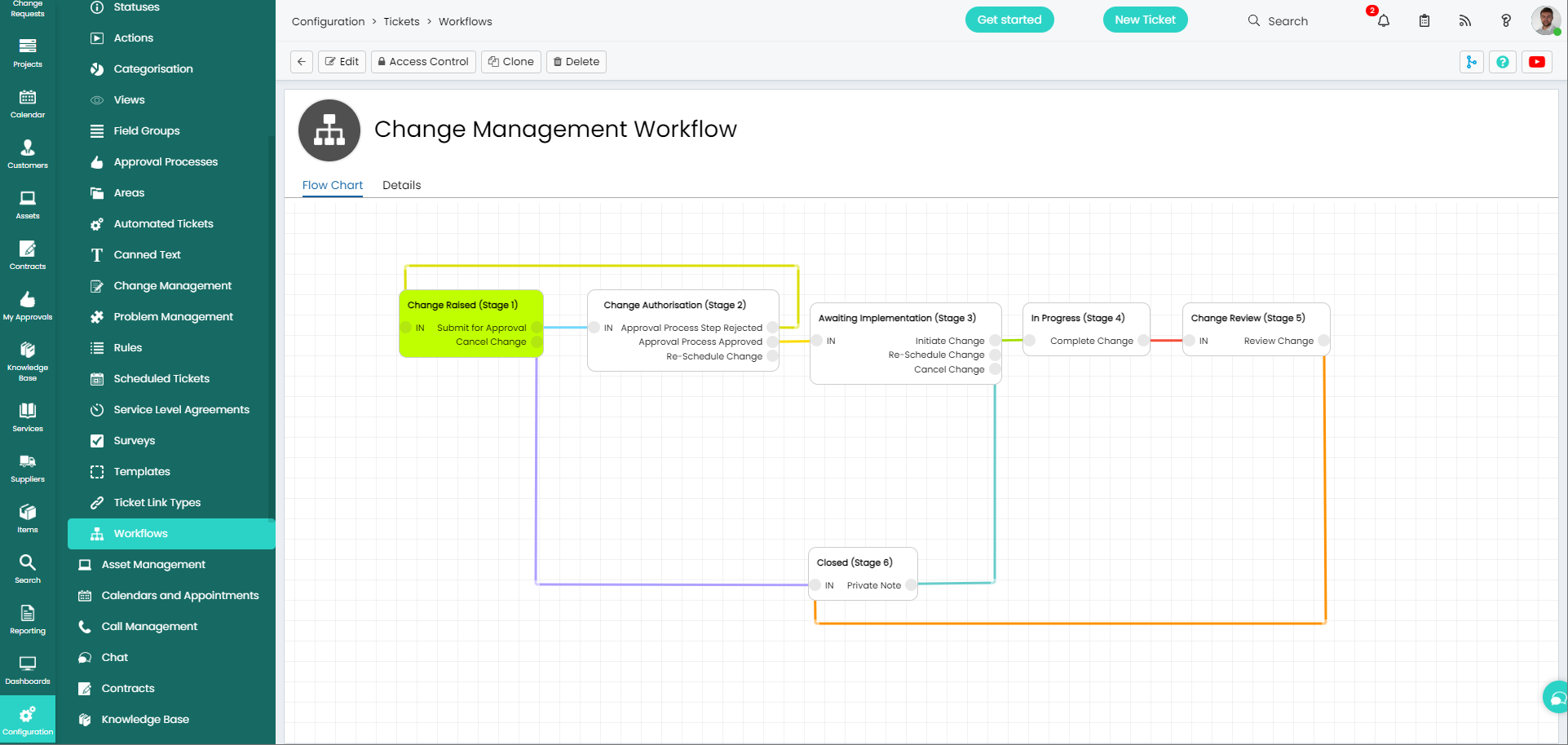1568x745 pixels.
Task: Select Rules from the configuration sidebar
Action: click(127, 347)
